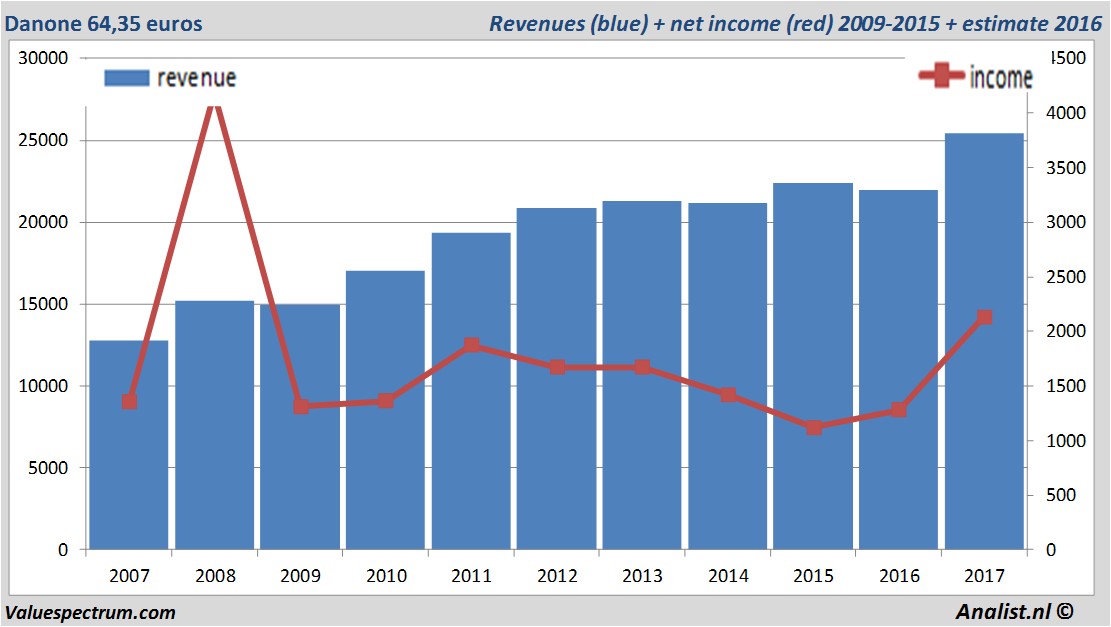The image size is (1111, 627).
Task: Select the 2007 revenue bar
Action: click(129, 445)
